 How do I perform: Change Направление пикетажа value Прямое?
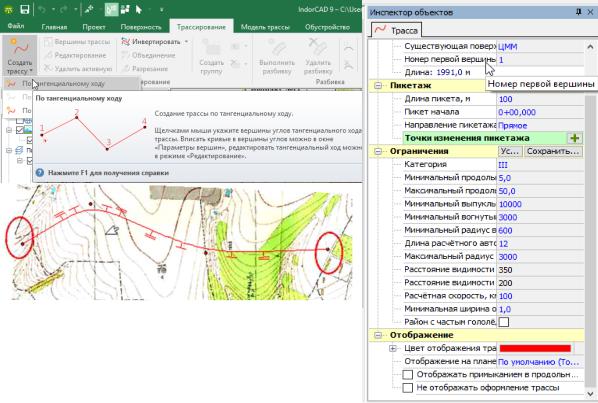(540, 125)
